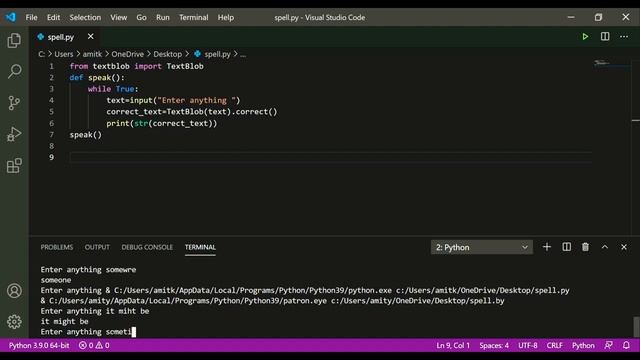The image size is (640, 360).
Task: Open the Search view in activity bar
Action: (14, 71)
